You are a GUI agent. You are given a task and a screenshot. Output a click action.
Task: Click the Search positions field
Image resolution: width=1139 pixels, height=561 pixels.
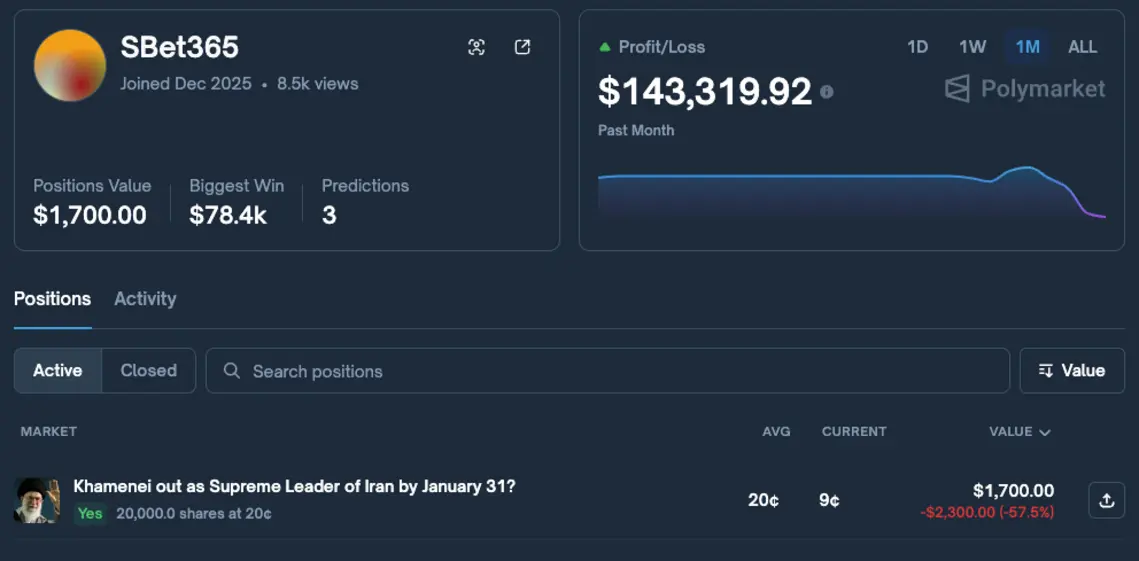(620, 371)
